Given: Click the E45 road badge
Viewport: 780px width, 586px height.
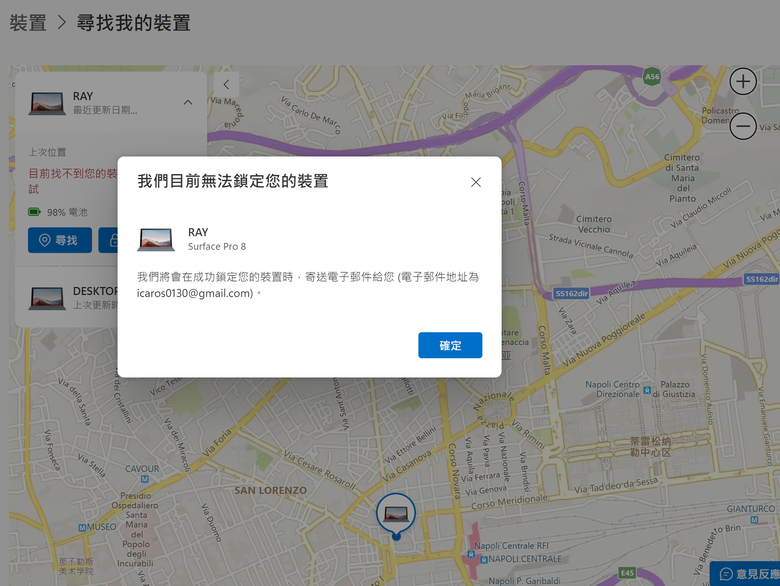Looking at the screenshot, I should (x=627, y=573).
